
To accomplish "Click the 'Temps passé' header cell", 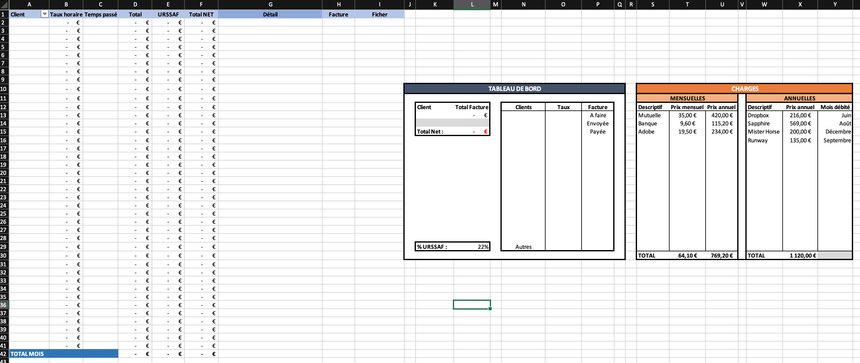I will (x=100, y=15).
